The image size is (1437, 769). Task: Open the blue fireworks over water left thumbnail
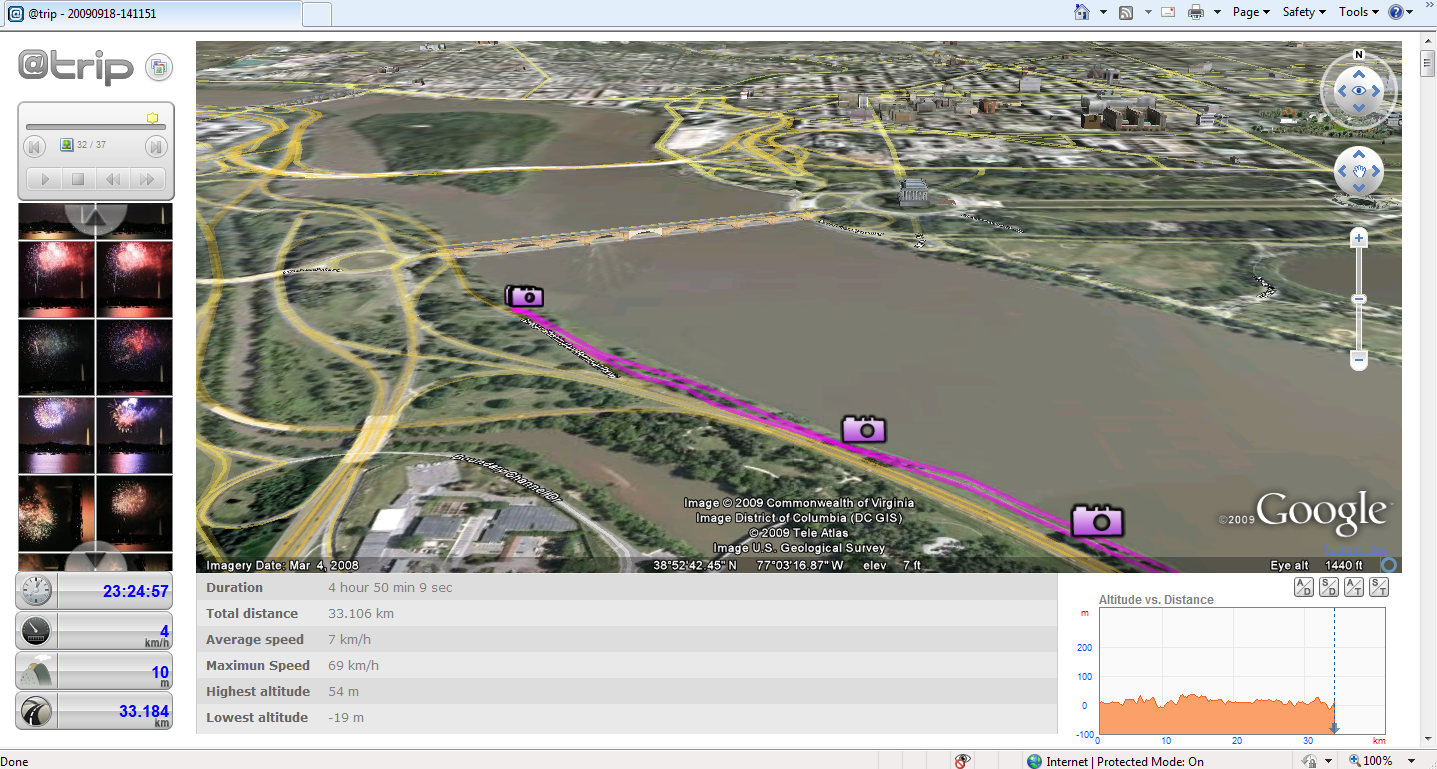(x=56, y=435)
